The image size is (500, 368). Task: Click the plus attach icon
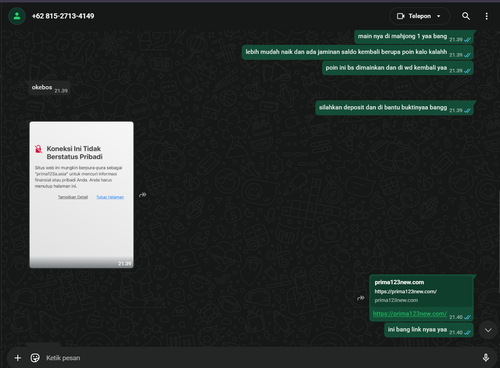pos(18,358)
